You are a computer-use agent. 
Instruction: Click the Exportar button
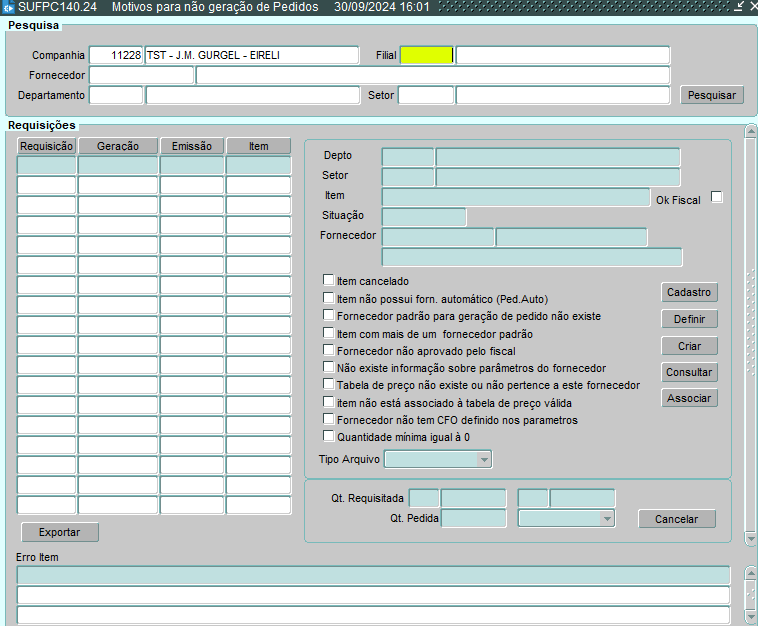click(x=59, y=532)
